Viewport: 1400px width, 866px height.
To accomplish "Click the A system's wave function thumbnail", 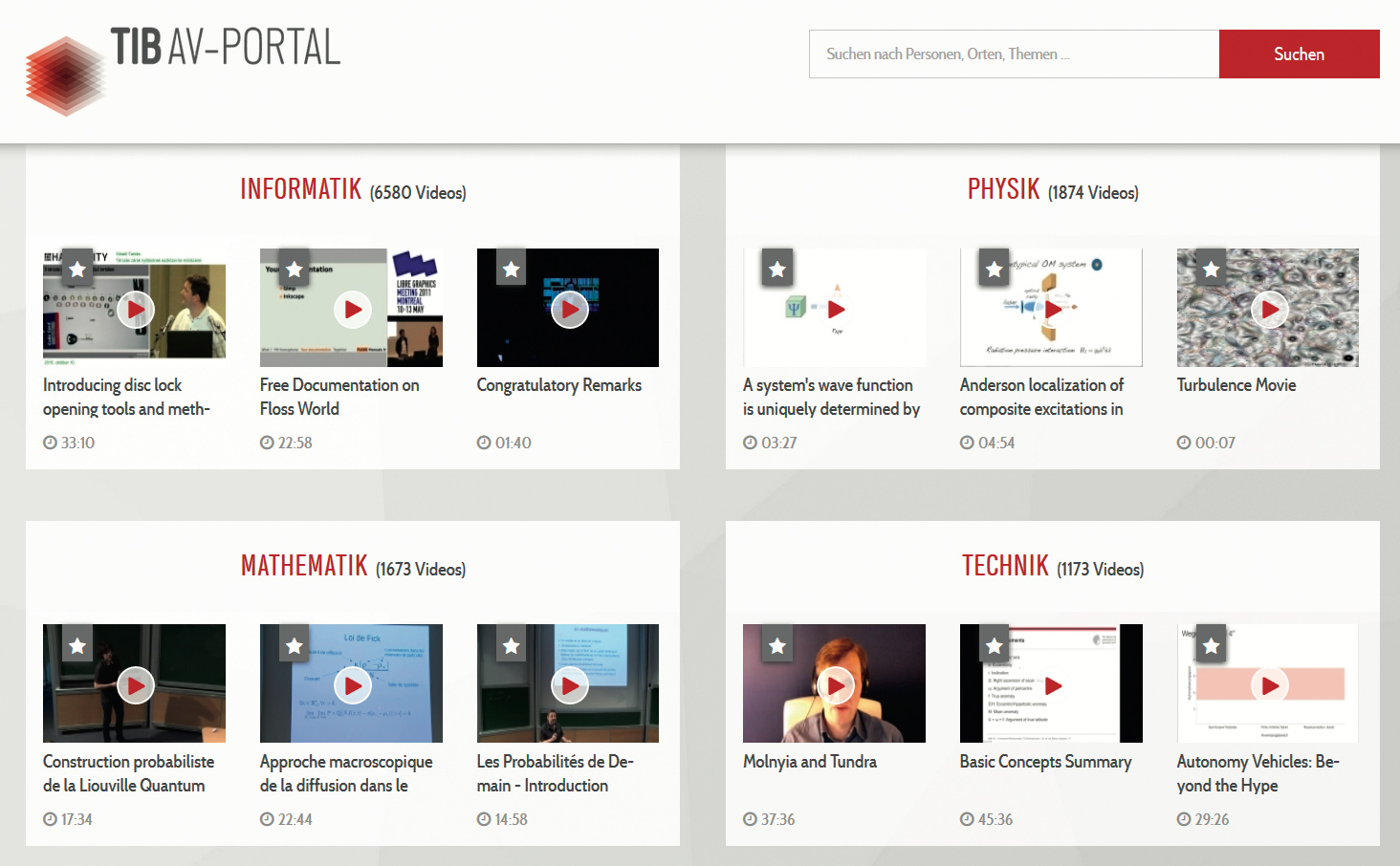I will pos(834,308).
